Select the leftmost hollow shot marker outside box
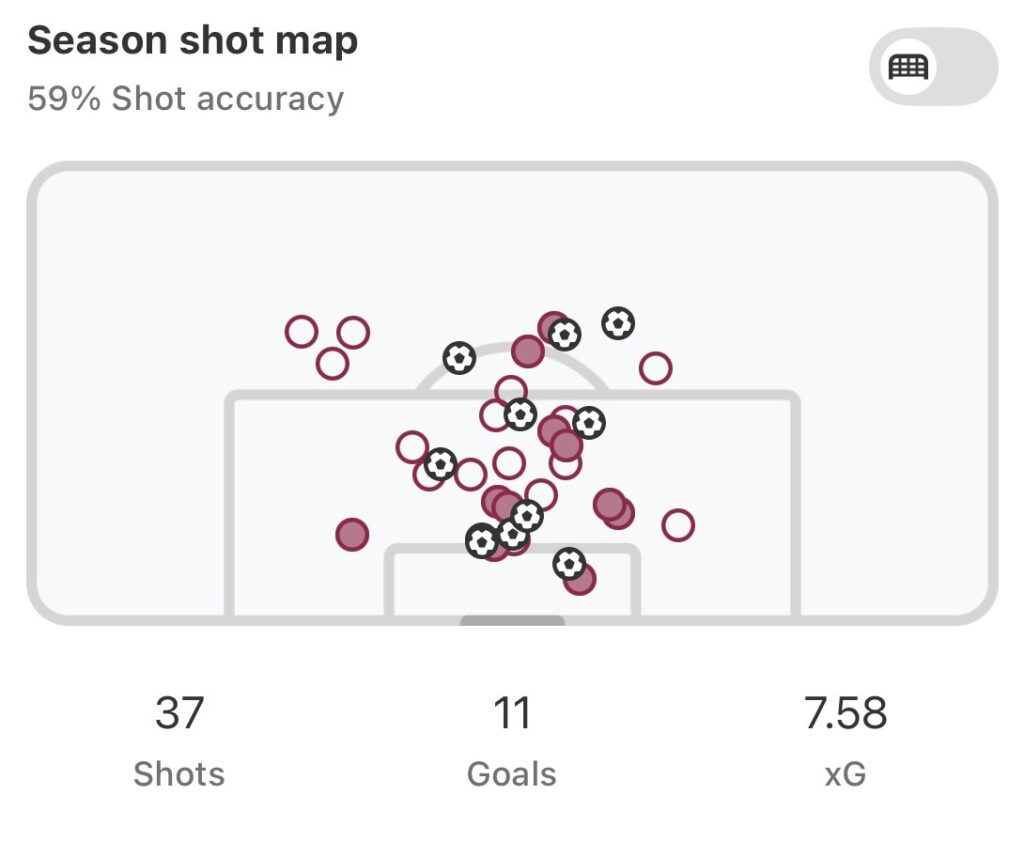 click(301, 331)
